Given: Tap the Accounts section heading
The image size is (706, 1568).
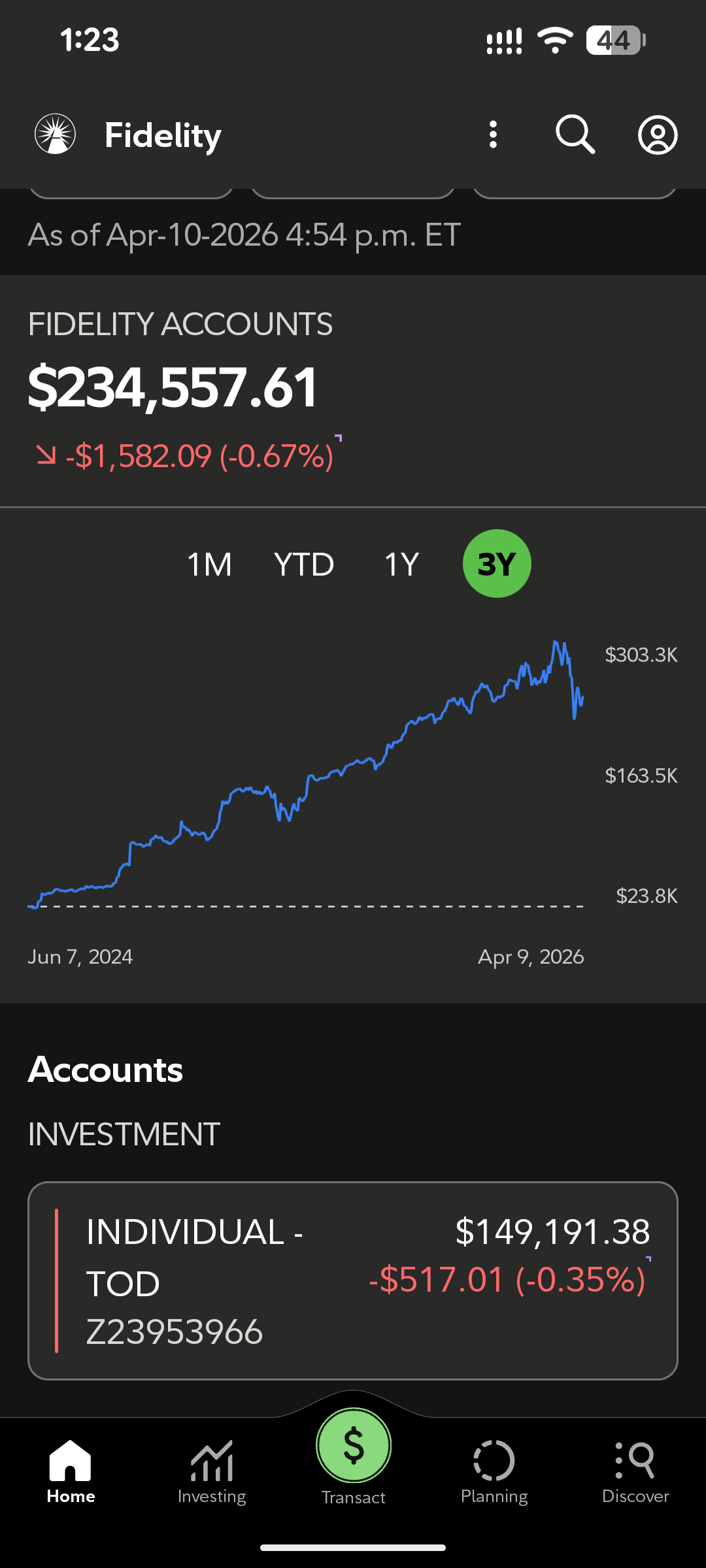Looking at the screenshot, I should 105,1070.
